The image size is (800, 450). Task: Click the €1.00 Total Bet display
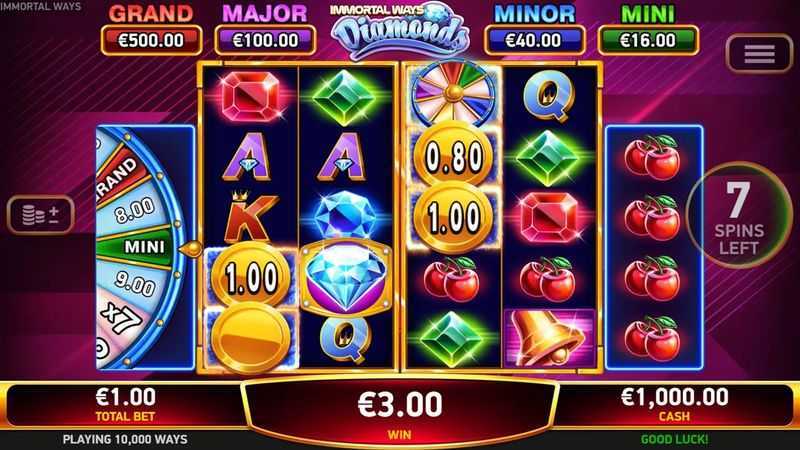(x=126, y=405)
